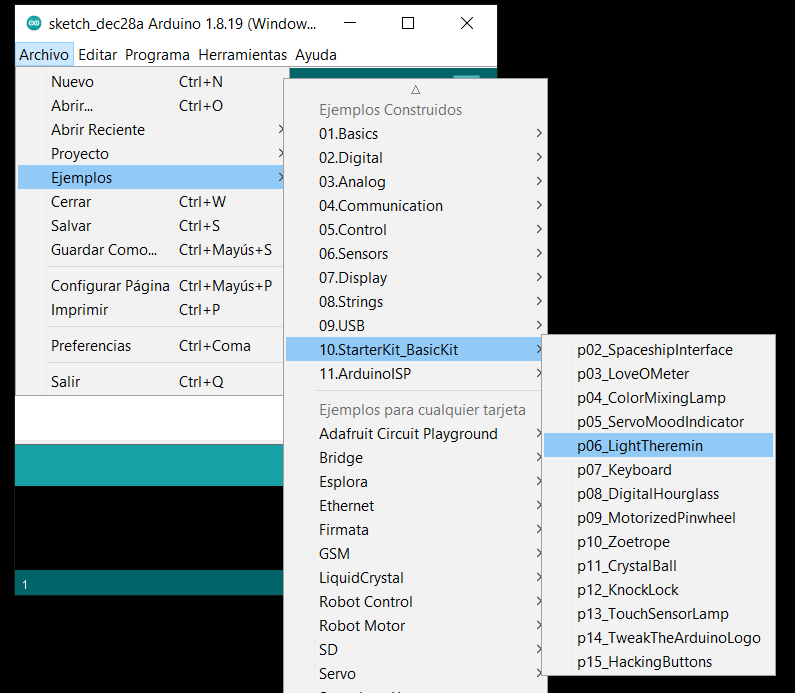Open the Ayuda menu
Image resolution: width=795 pixels, height=693 pixels.
316,55
